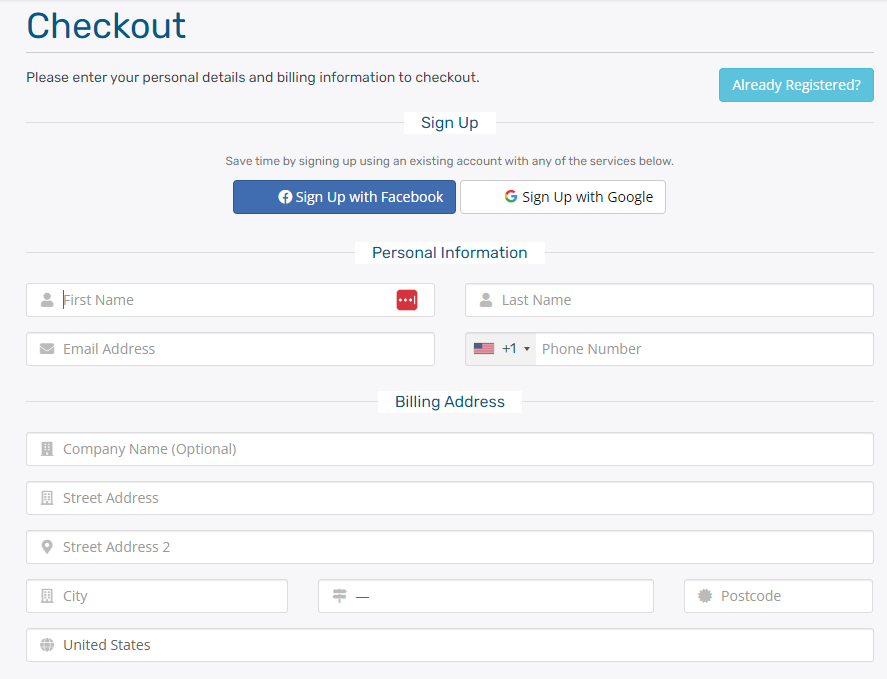Click the Google logo on the Google button
This screenshot has width=887, height=679.
pos(511,197)
